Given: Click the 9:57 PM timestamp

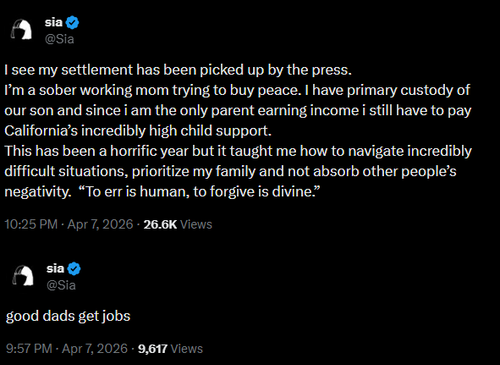Looking at the screenshot, I should [x=29, y=349].
